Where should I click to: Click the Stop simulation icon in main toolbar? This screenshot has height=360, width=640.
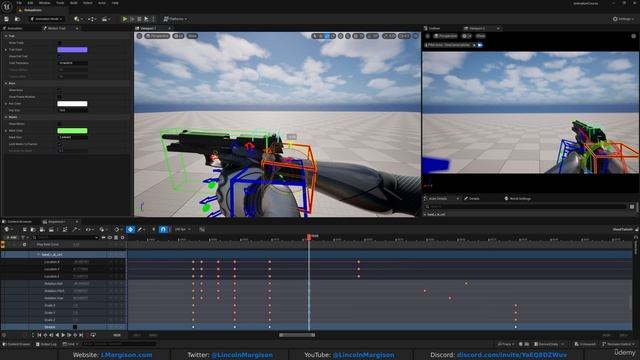[139, 19]
